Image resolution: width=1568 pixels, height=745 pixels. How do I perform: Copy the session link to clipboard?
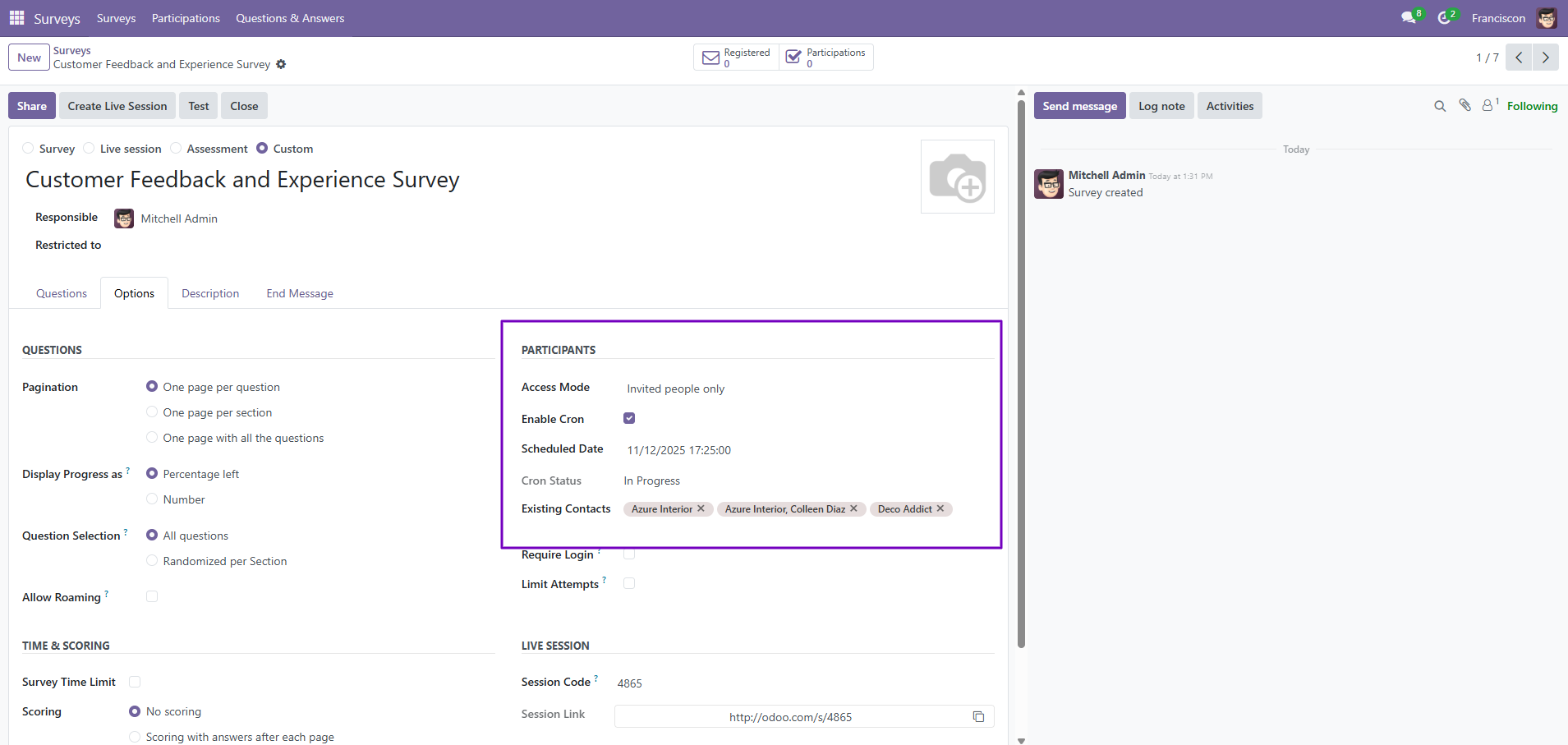tap(978, 717)
